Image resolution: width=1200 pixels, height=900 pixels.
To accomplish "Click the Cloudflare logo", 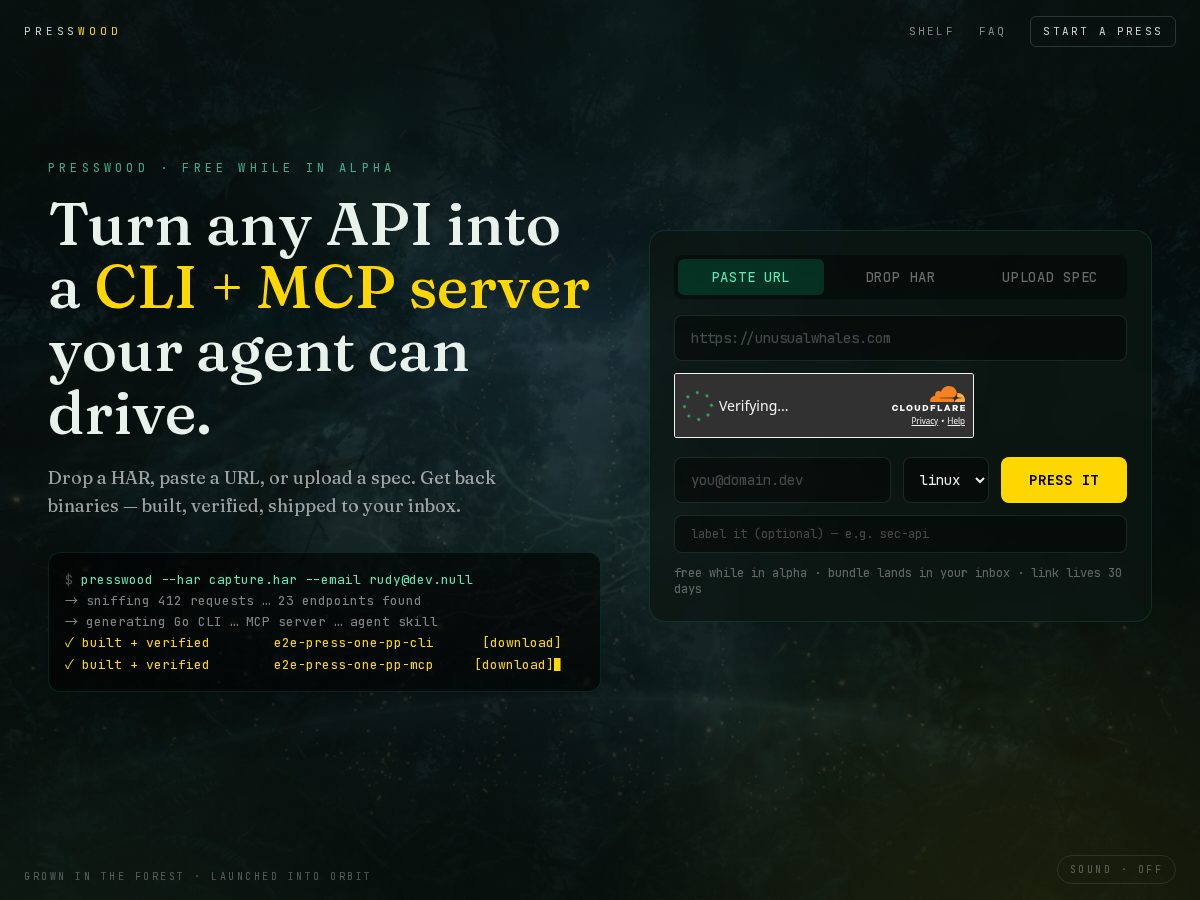I will 929,398.
